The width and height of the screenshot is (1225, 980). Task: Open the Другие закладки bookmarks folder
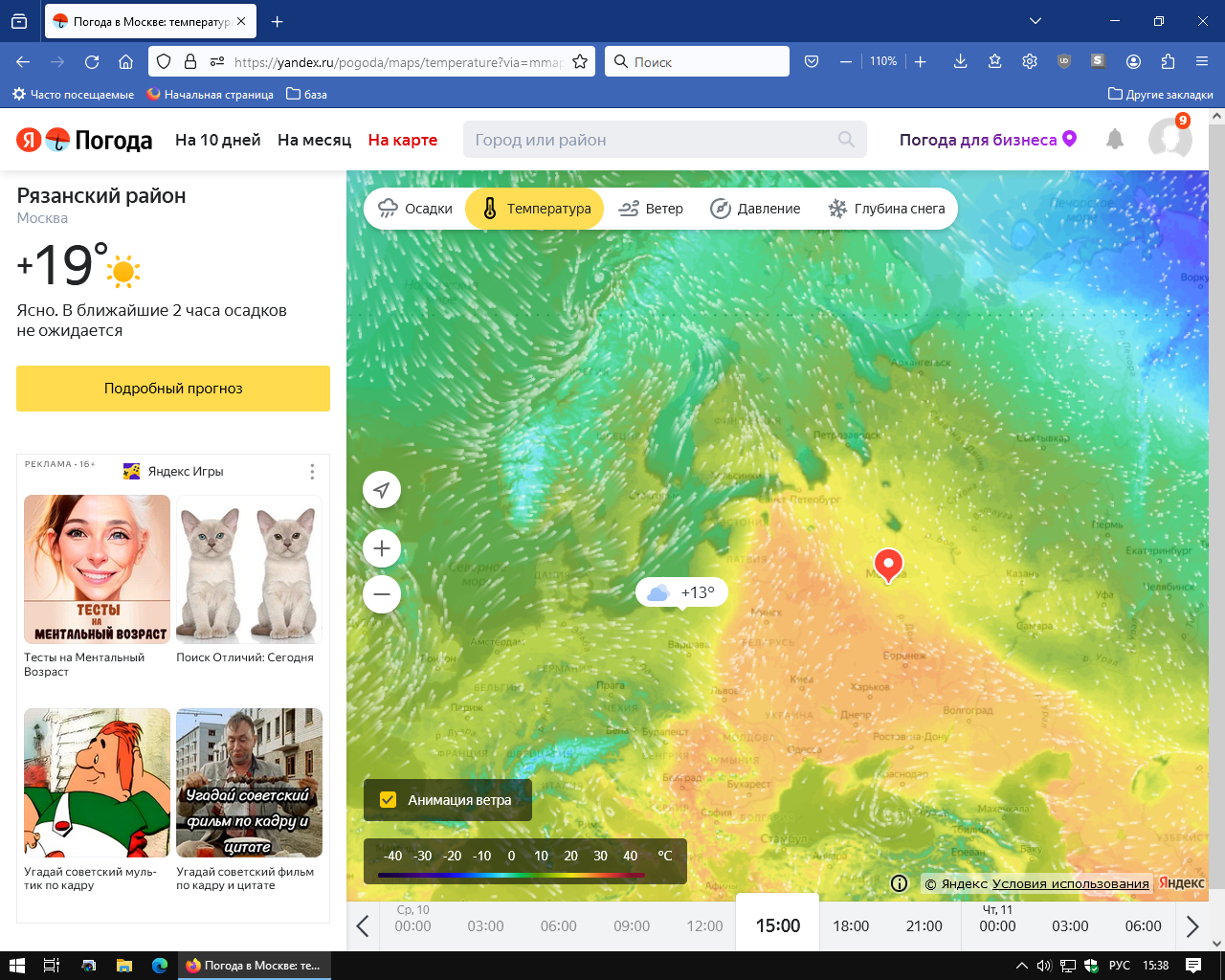[x=1160, y=94]
